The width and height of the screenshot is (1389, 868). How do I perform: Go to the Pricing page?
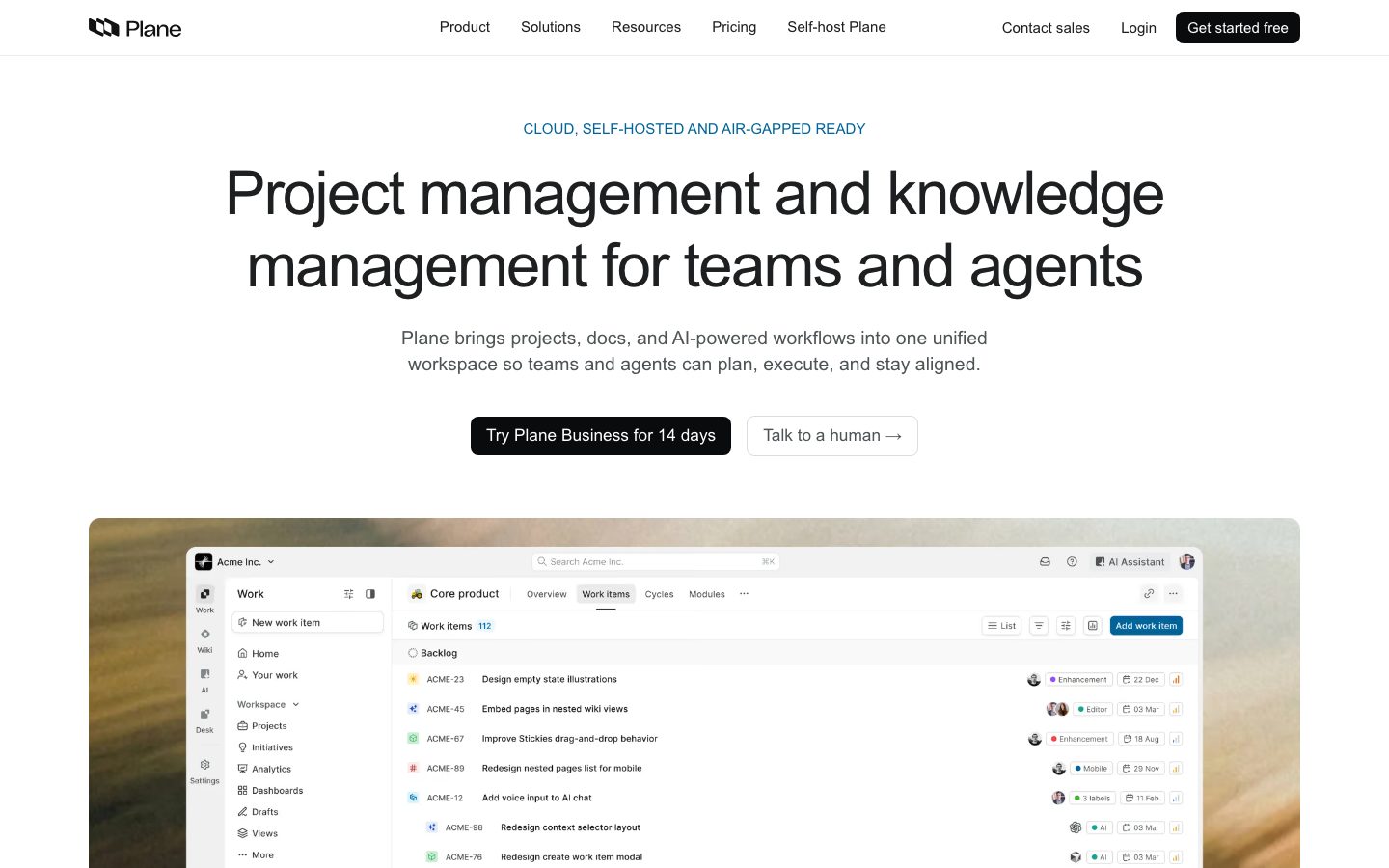pyautogui.click(x=734, y=27)
